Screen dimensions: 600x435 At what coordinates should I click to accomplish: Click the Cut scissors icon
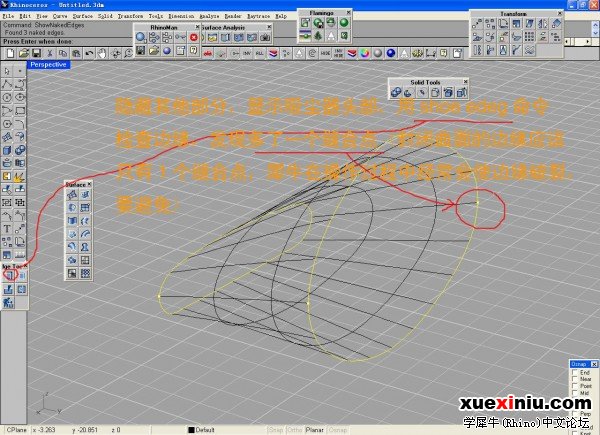[x=50, y=53]
